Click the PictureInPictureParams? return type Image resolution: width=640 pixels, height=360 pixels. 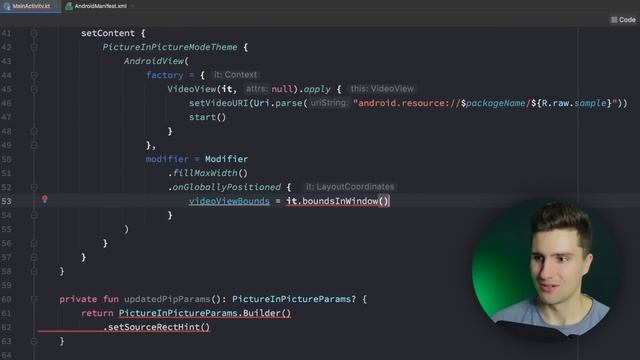[294, 299]
